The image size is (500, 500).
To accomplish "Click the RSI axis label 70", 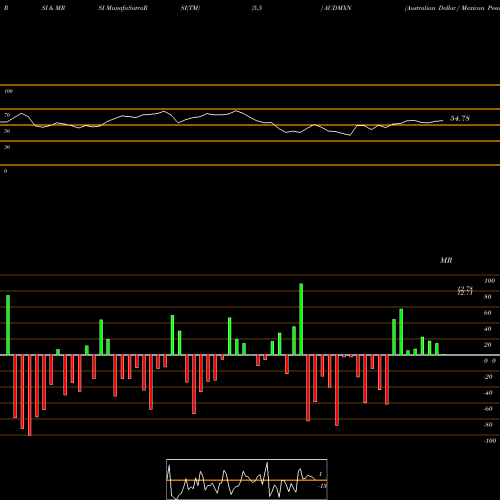I will [7, 115].
